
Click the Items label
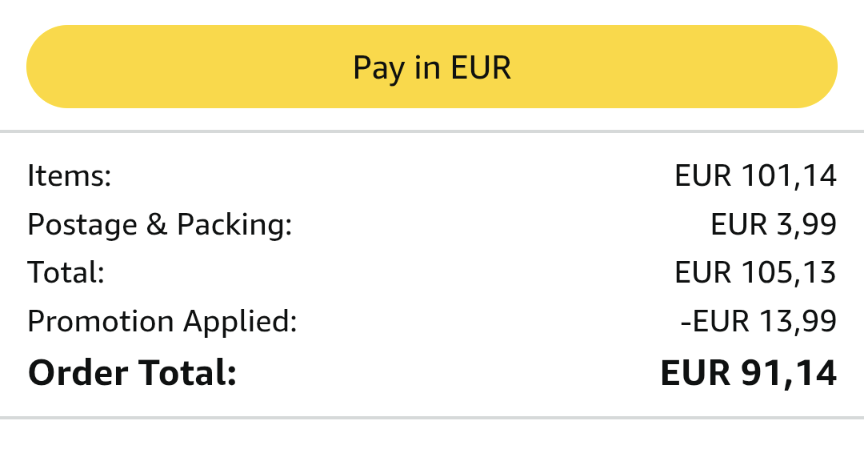point(69,176)
